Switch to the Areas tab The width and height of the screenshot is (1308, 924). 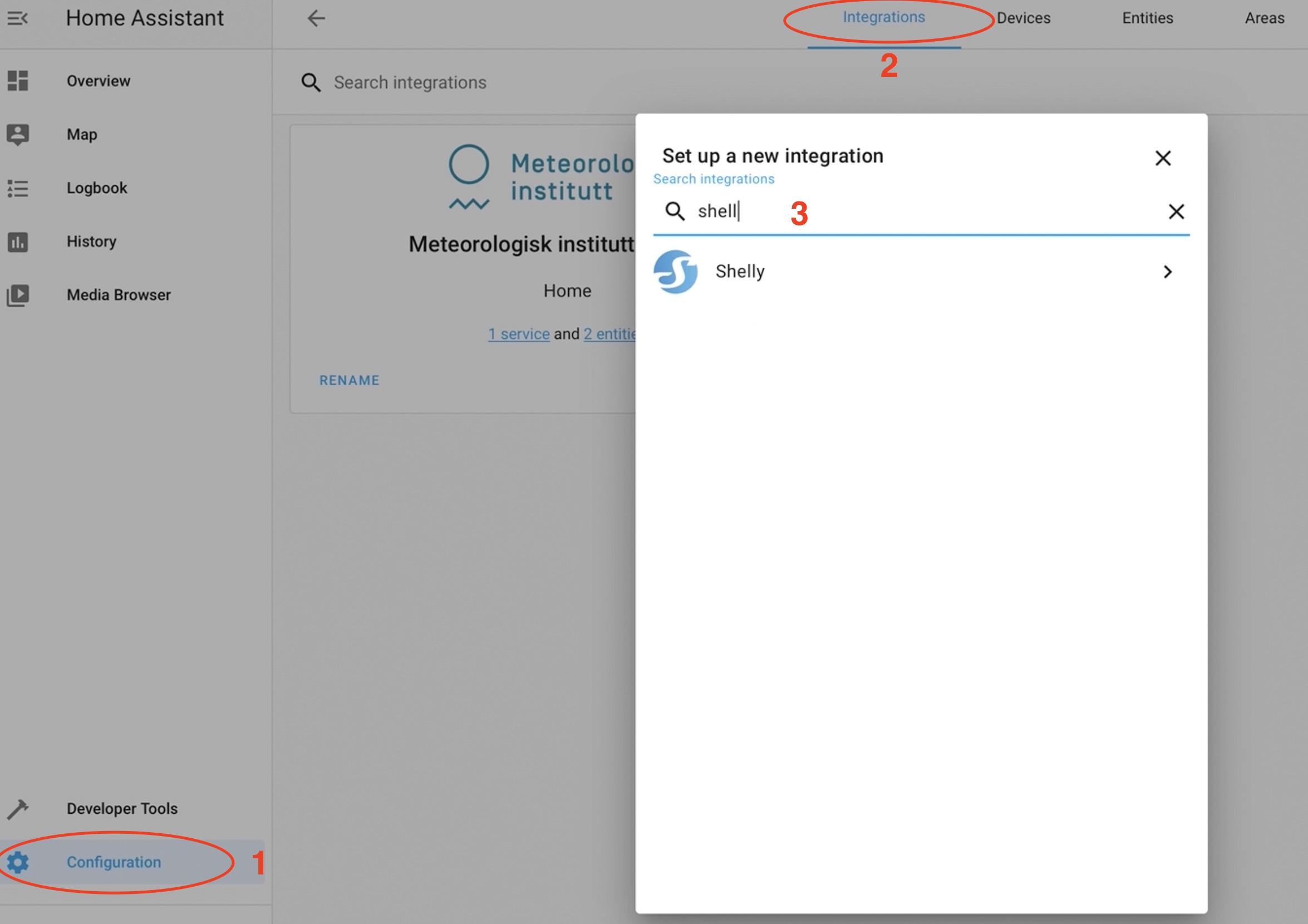(1264, 18)
